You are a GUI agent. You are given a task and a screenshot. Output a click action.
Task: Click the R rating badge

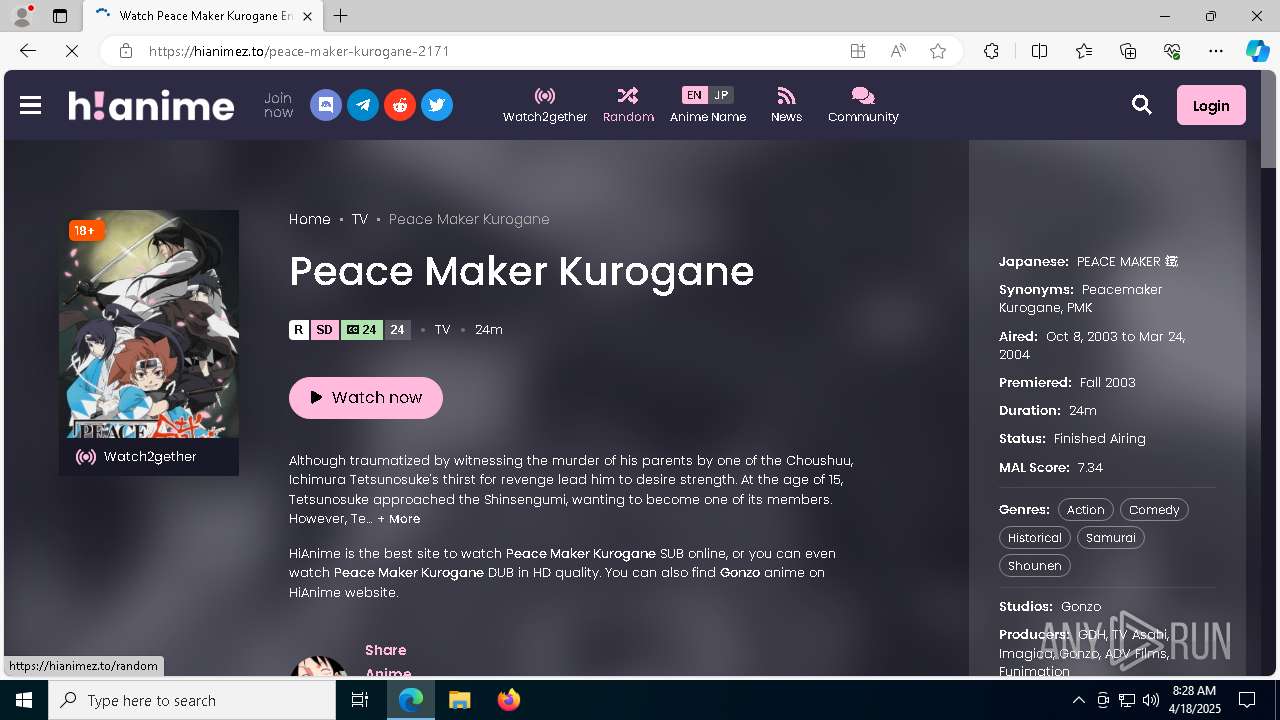click(x=298, y=330)
